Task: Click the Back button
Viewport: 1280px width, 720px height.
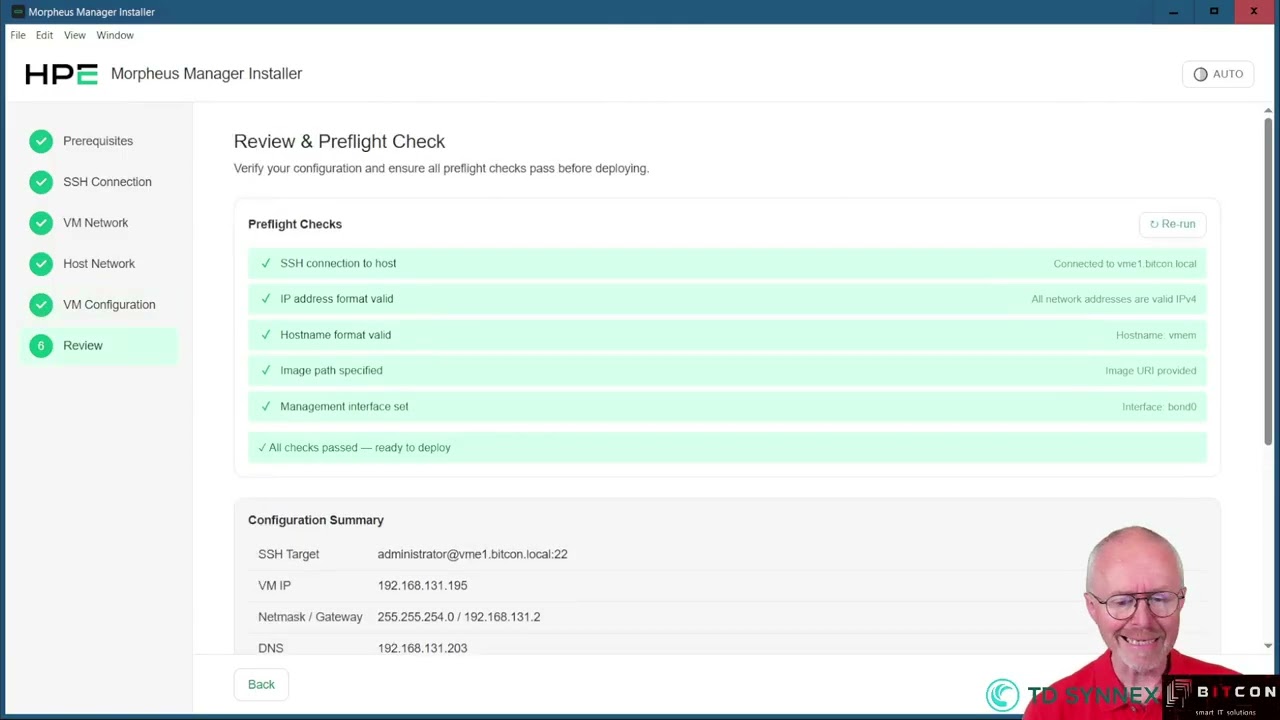Action: click(261, 685)
